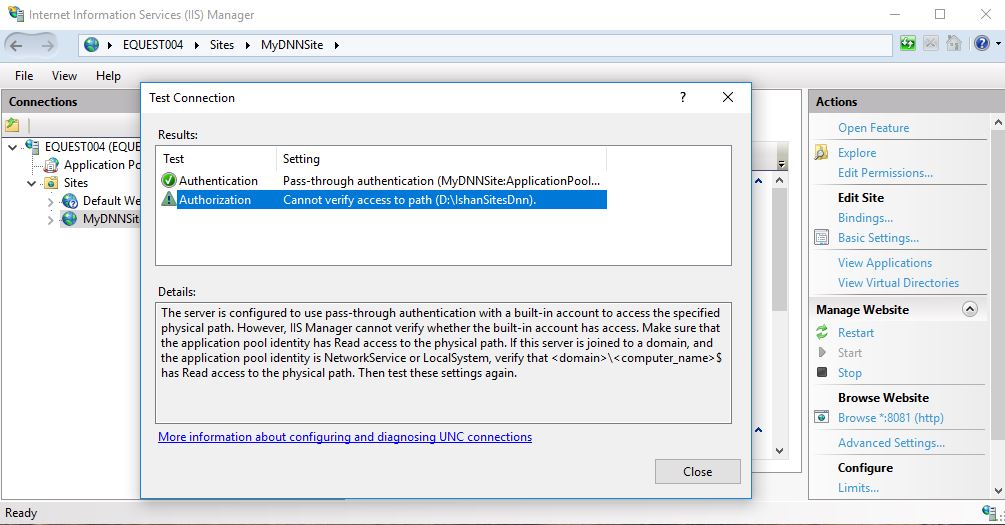
Task: Click View Applications link
Action: (x=885, y=263)
